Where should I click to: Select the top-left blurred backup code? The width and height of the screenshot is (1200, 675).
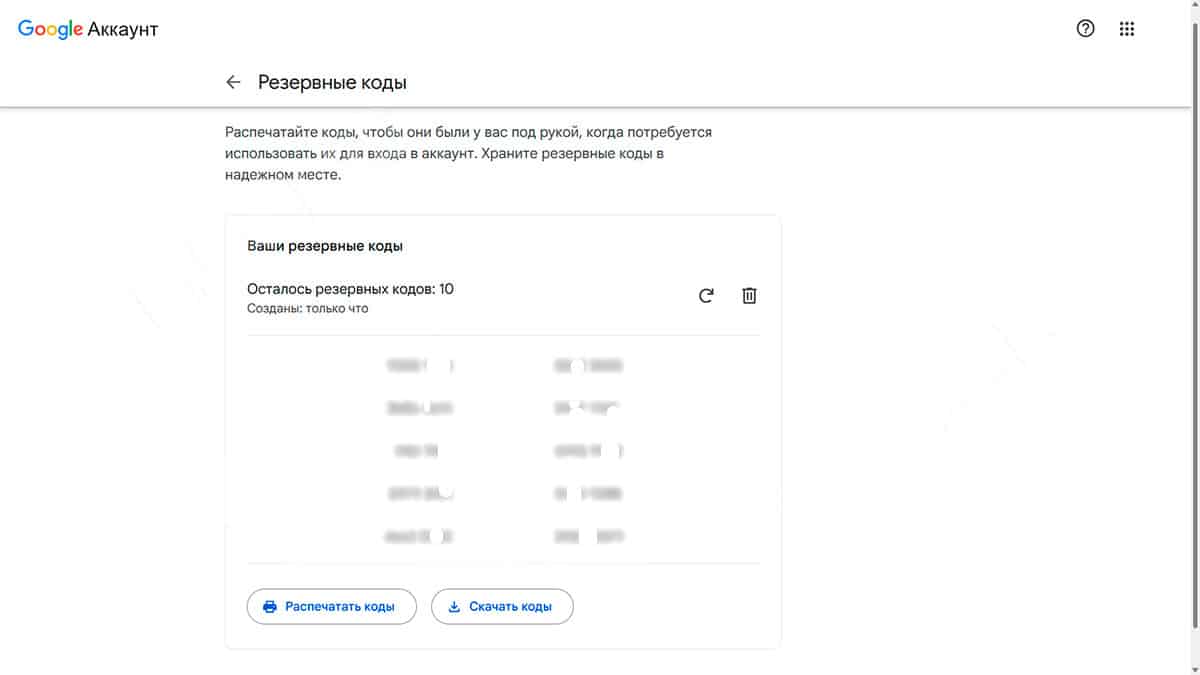coord(420,366)
